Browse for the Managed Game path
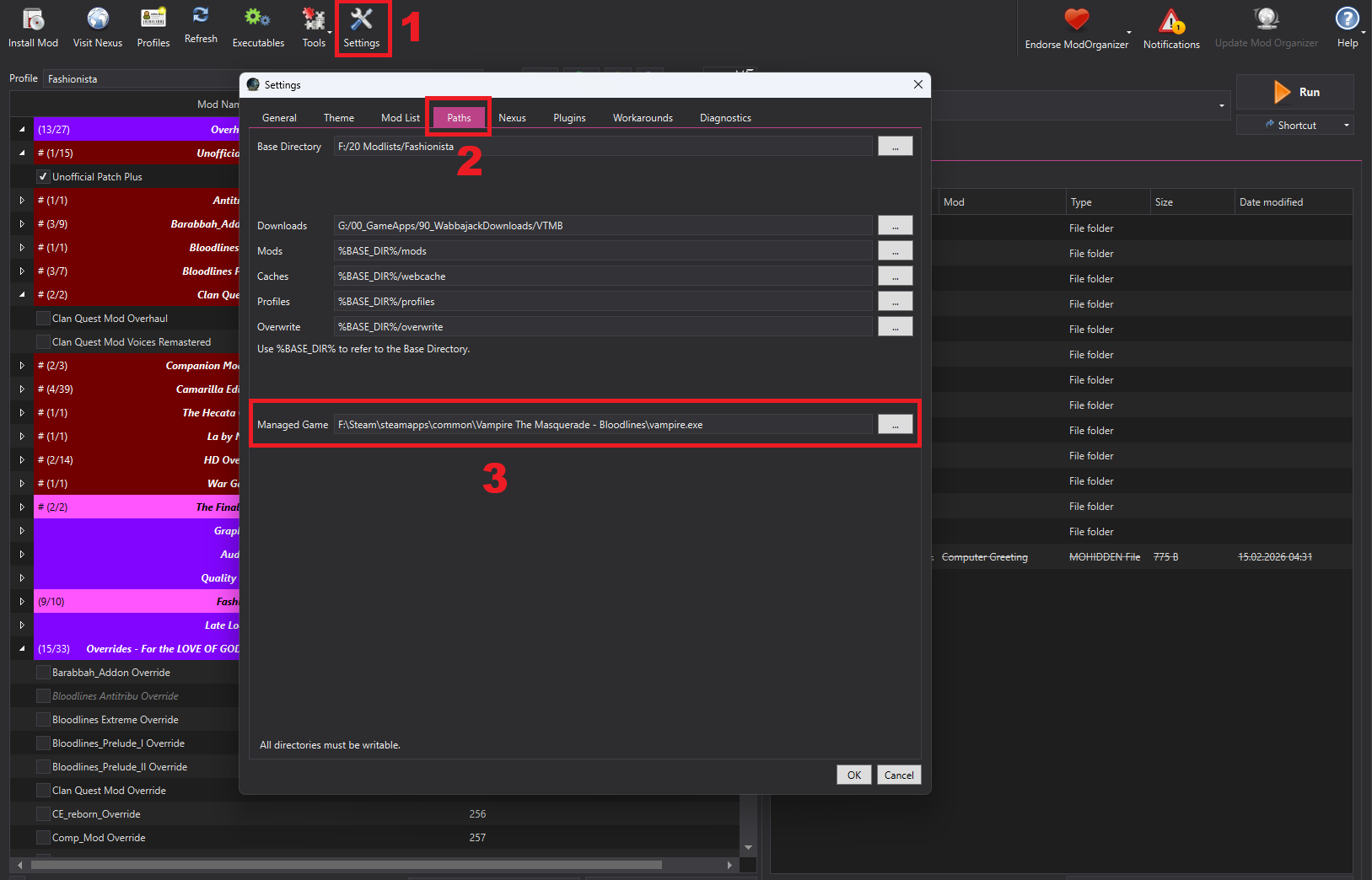This screenshot has height=880, width=1372. click(x=895, y=425)
